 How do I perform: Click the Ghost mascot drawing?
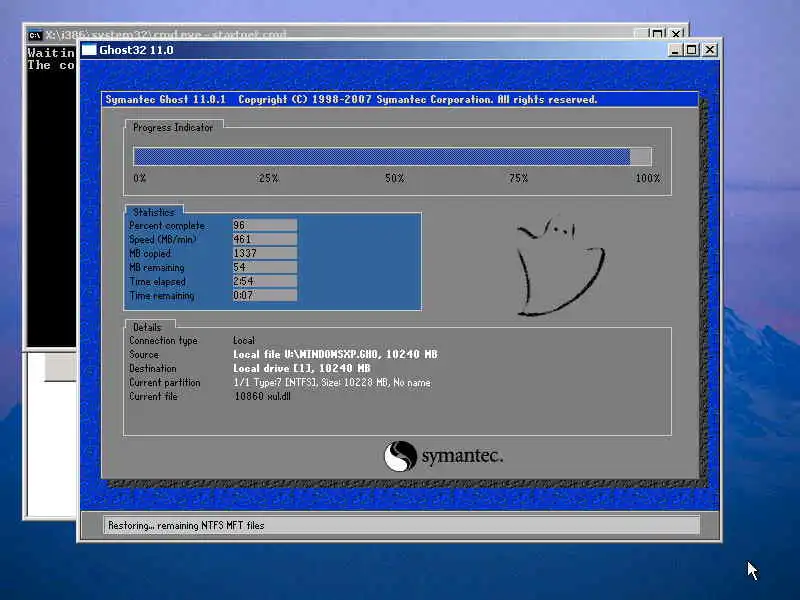tap(560, 266)
